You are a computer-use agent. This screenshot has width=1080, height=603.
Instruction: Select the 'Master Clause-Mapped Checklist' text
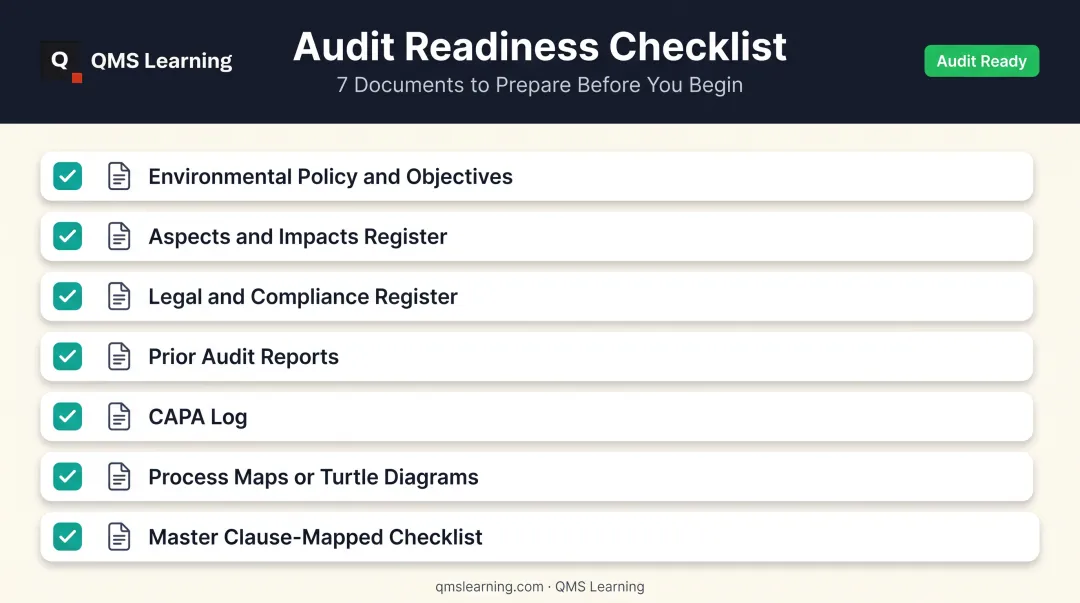coord(315,537)
